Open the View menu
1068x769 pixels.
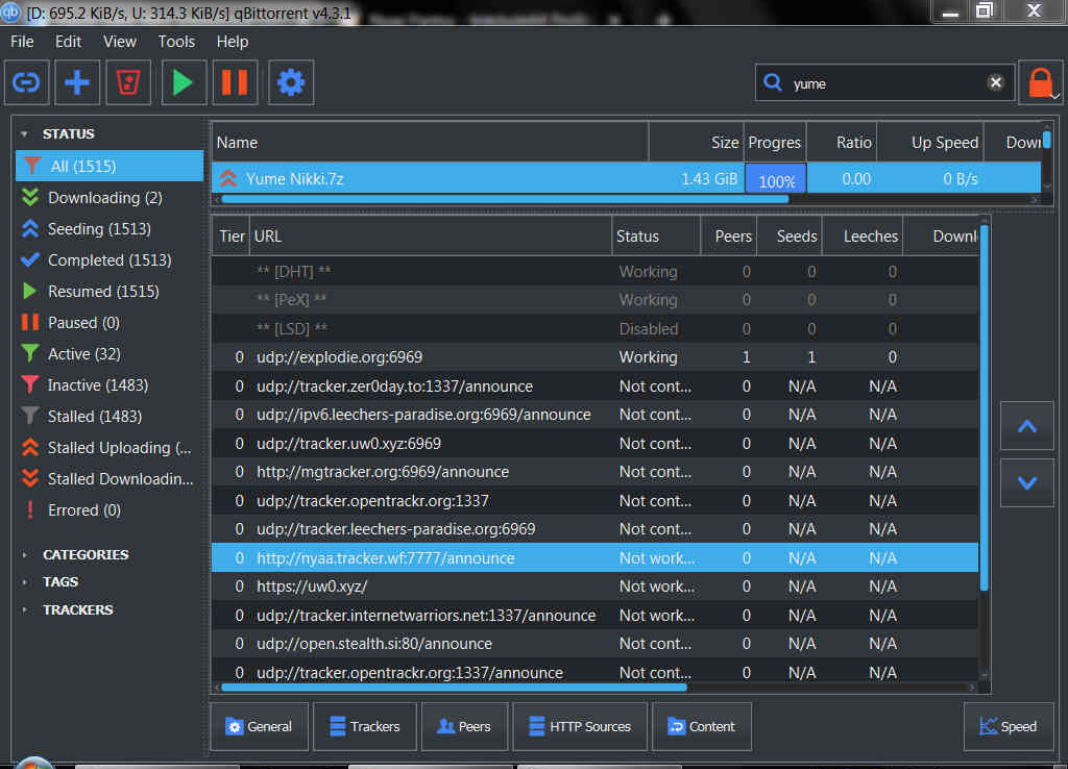tap(119, 42)
